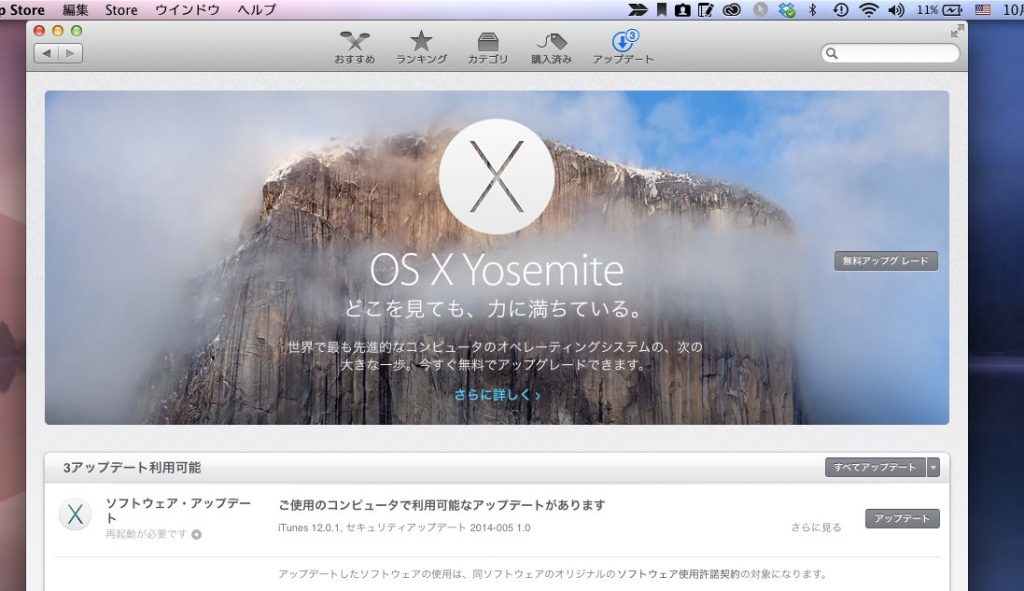1024x591 pixels.
Task: Open the 編集 menu
Action: point(75,10)
